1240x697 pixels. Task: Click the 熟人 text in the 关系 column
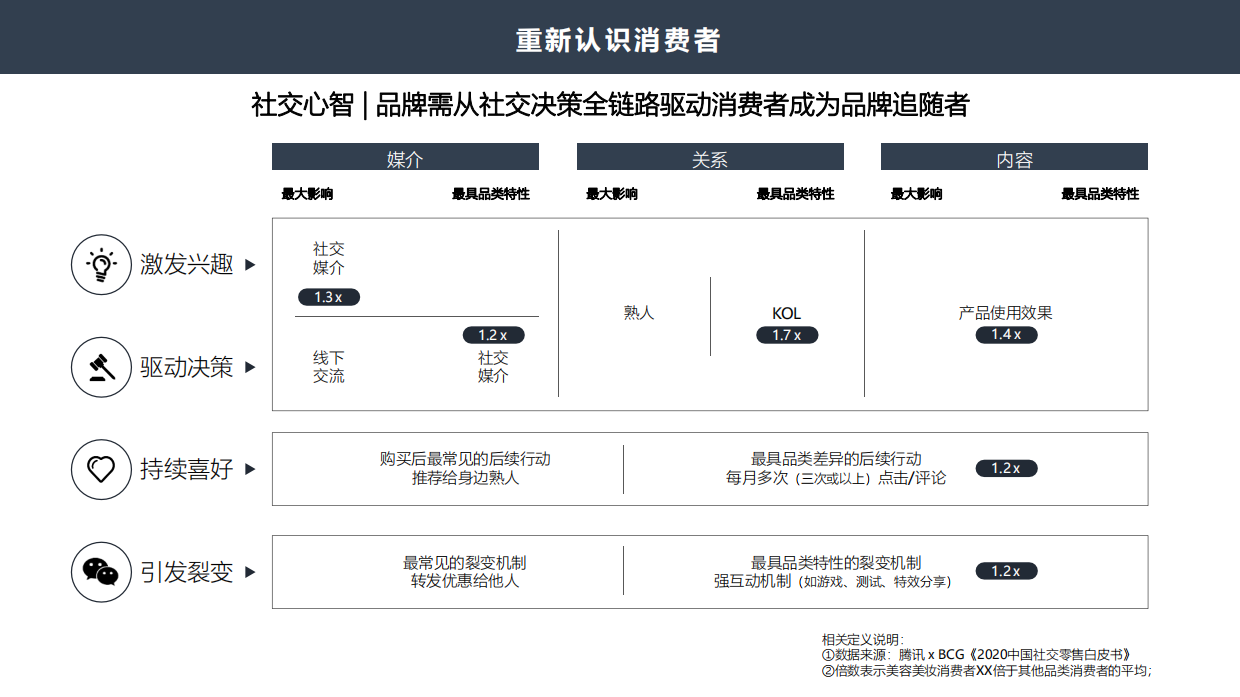[x=640, y=314]
